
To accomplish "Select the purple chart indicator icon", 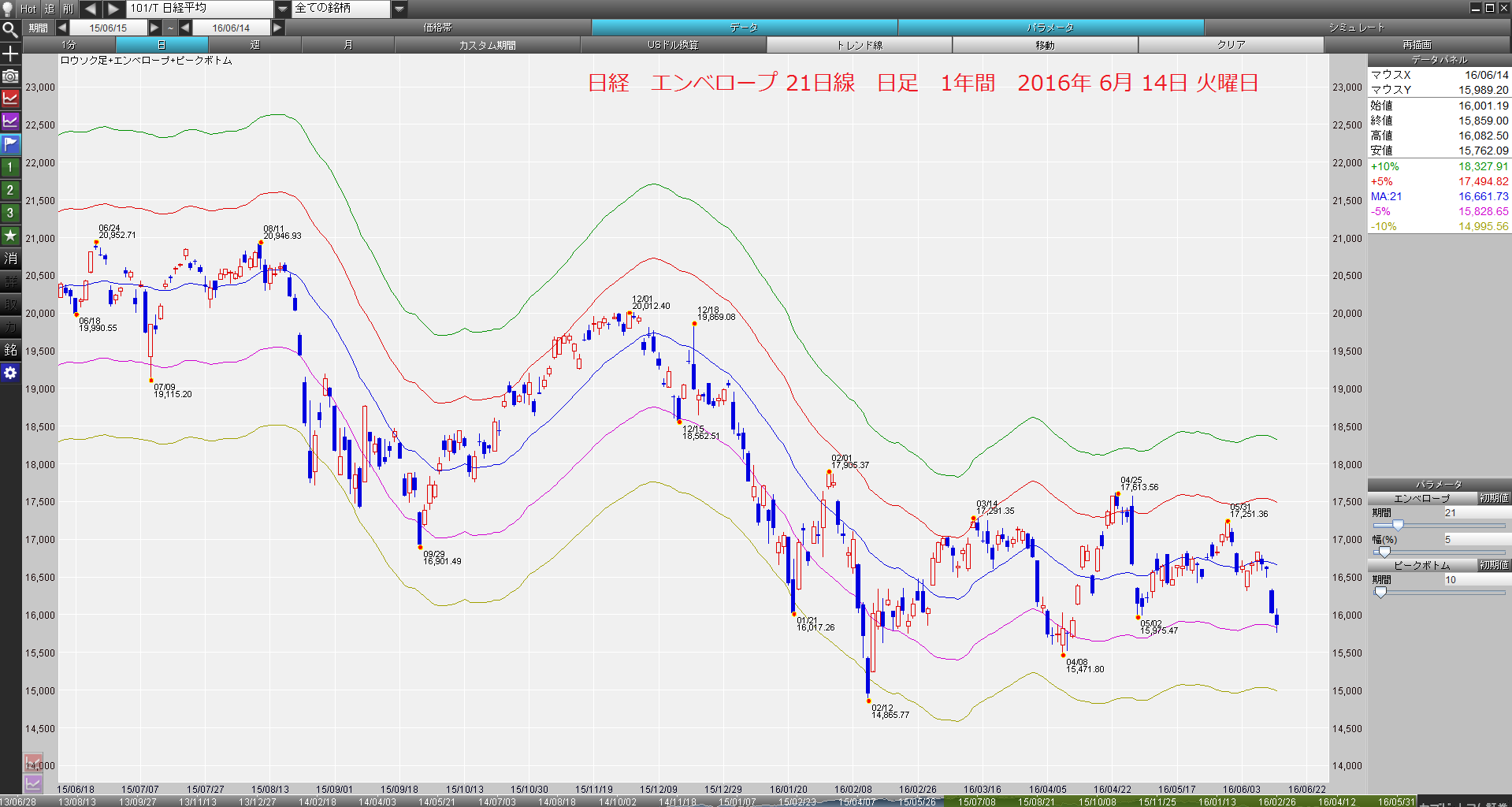I will [10, 121].
